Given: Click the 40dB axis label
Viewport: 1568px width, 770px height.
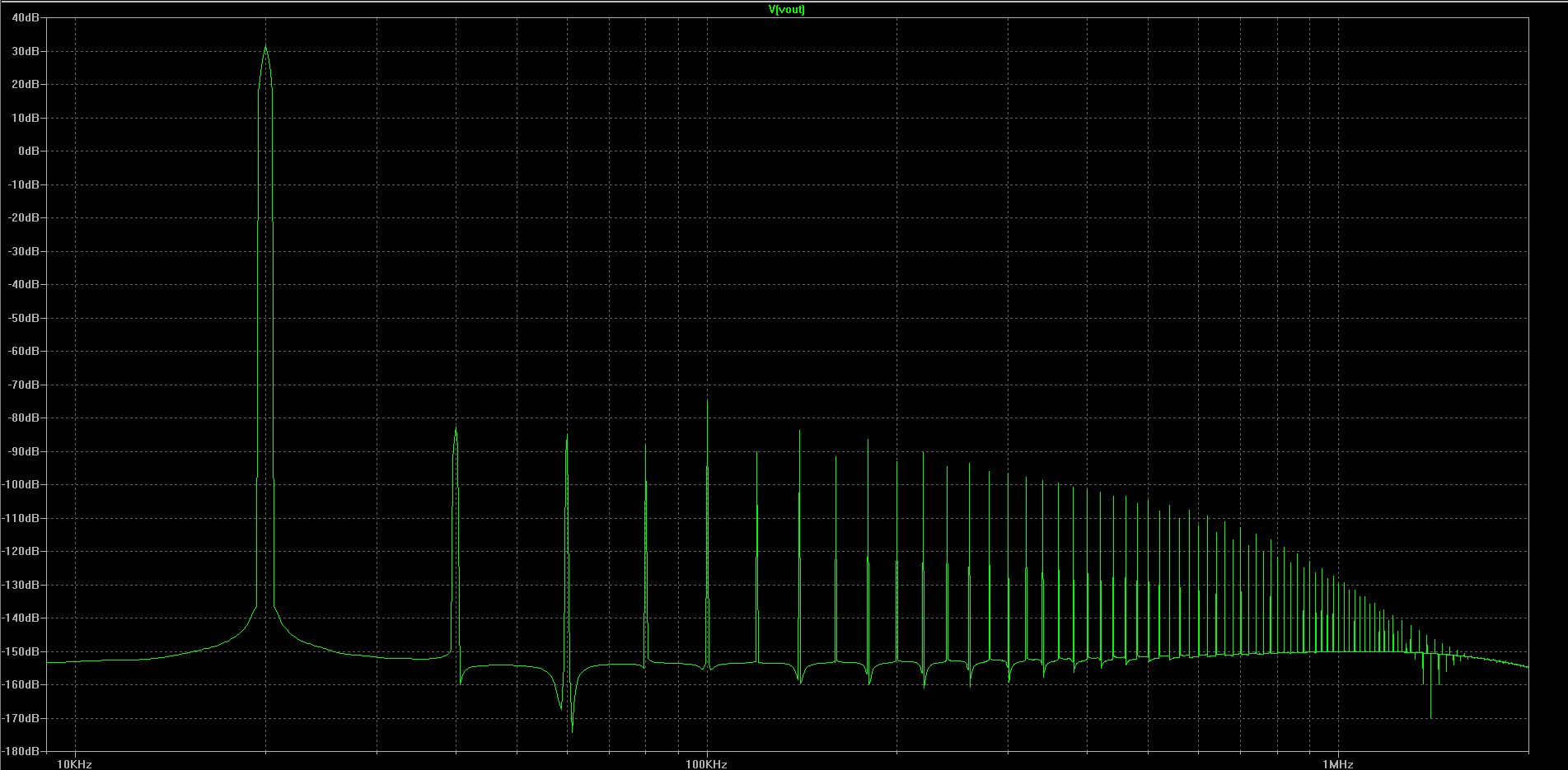Looking at the screenshot, I should click(x=26, y=17).
